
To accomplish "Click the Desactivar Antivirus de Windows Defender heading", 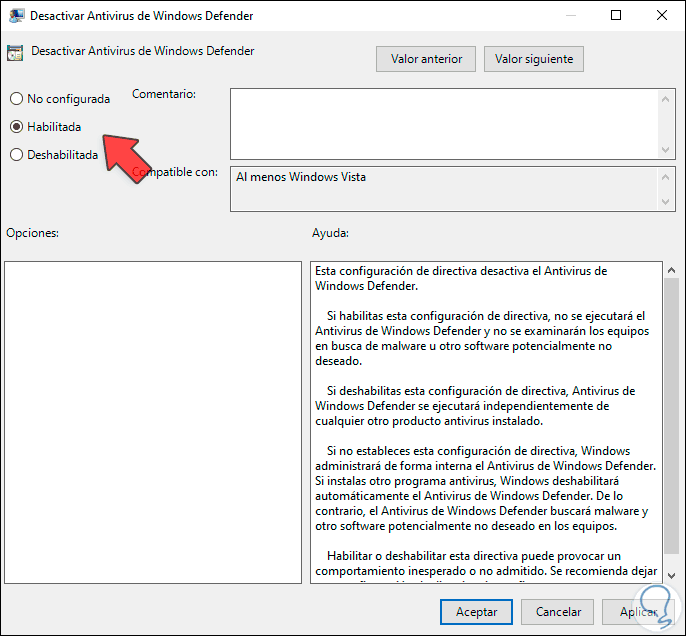I will [143, 51].
